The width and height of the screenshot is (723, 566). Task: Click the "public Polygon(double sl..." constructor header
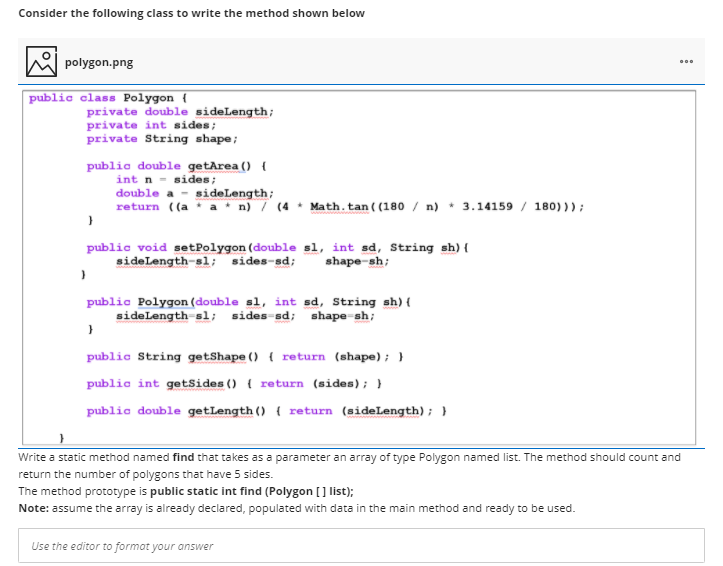coord(249,302)
